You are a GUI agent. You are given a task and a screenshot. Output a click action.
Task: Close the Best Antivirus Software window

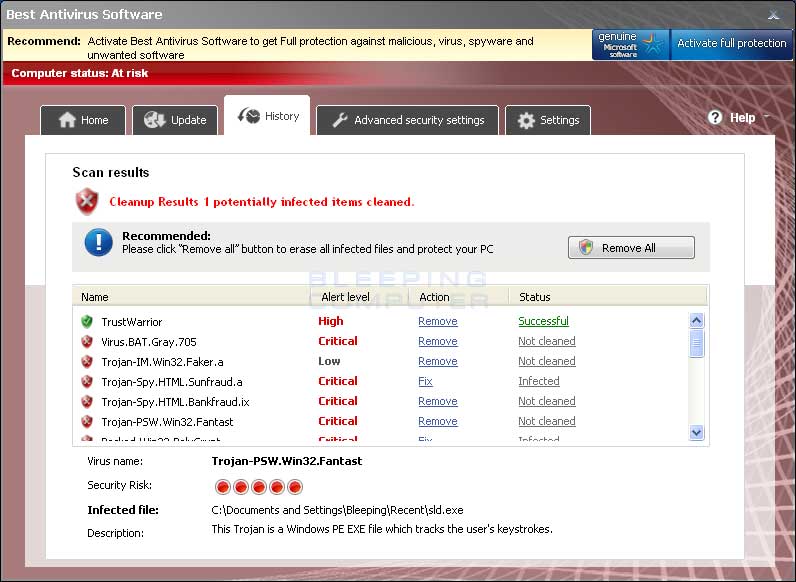(773, 15)
